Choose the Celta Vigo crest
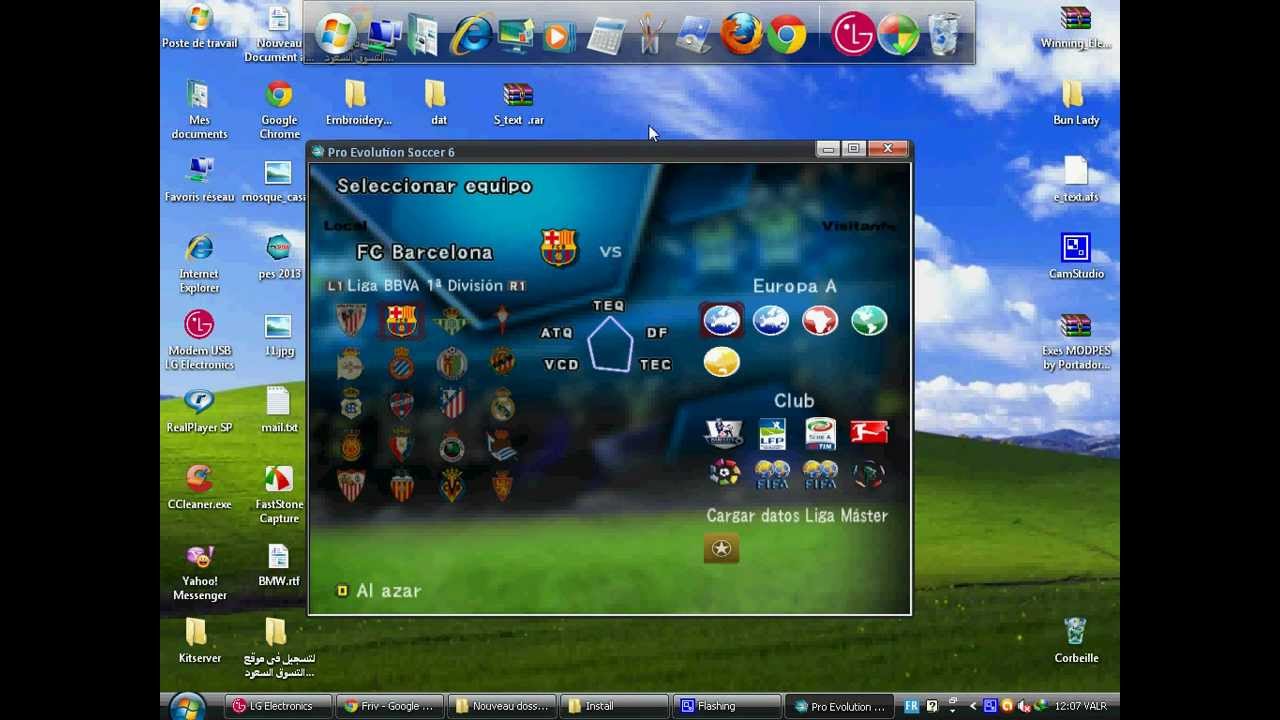 502,320
